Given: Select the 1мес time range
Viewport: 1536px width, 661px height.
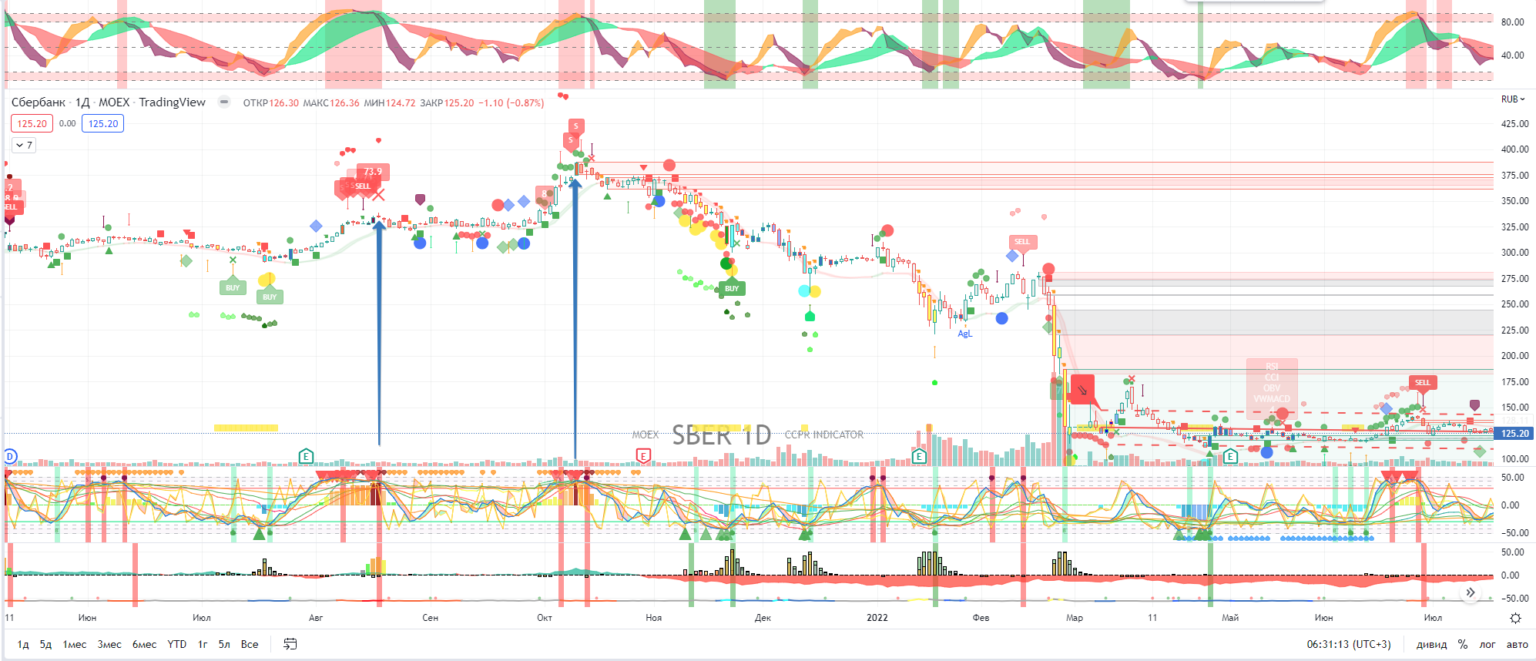Looking at the screenshot, I should coord(76,644).
